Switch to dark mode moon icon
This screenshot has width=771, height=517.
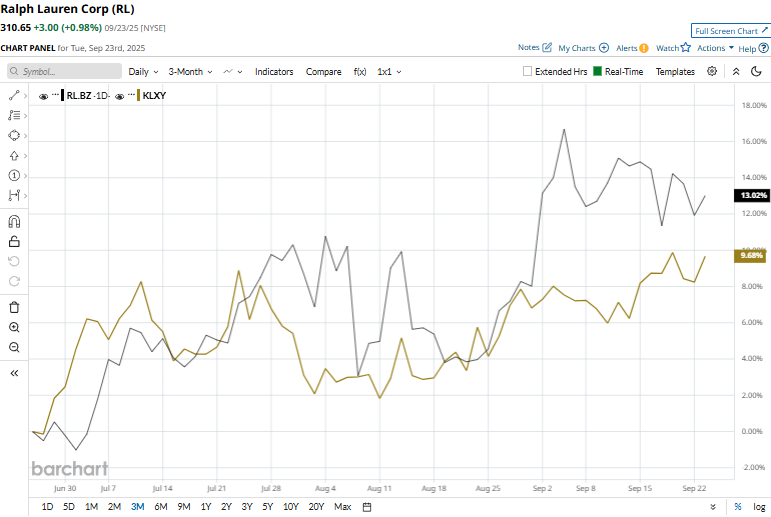pyautogui.click(x=756, y=71)
